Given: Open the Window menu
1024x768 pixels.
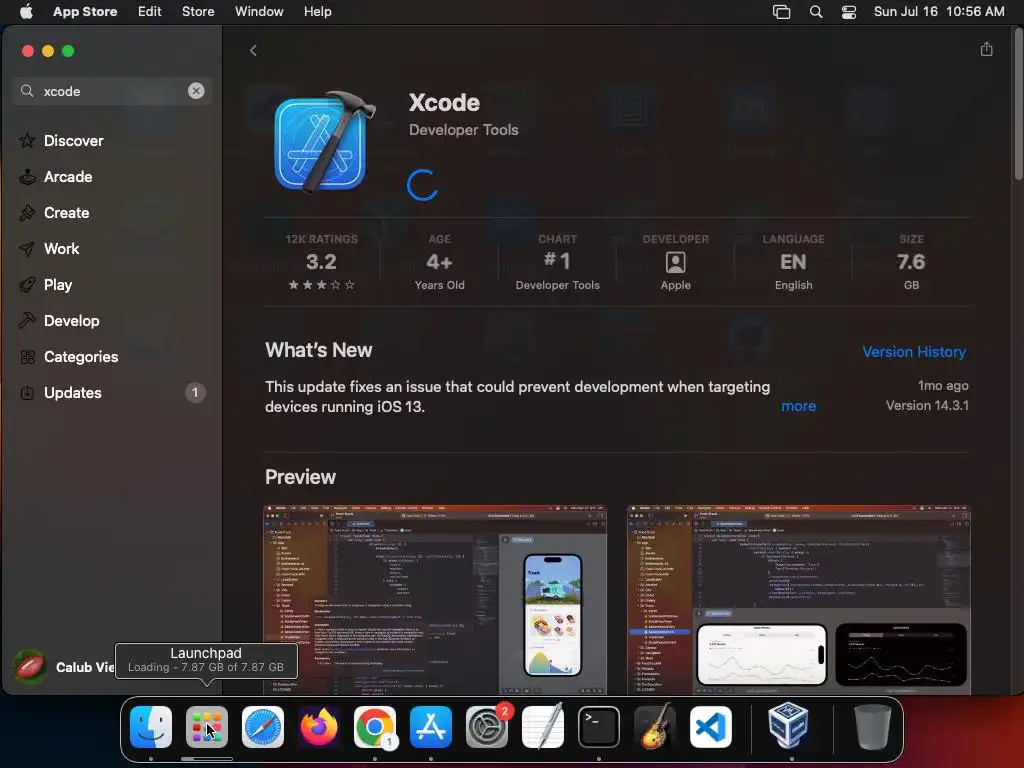Looking at the screenshot, I should (x=259, y=12).
